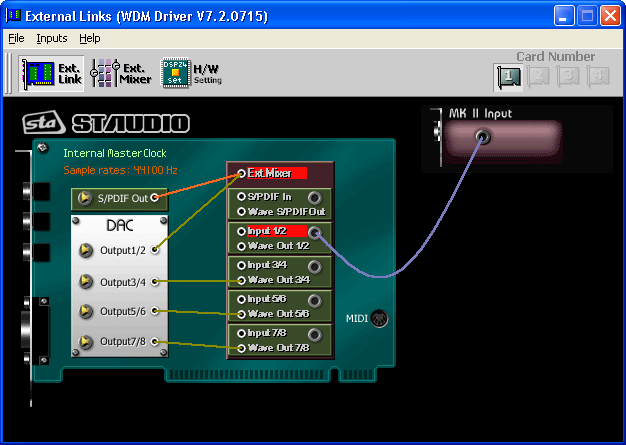Screen dimensions: 626x445
Task: Open the Help menu
Action: coord(90,38)
